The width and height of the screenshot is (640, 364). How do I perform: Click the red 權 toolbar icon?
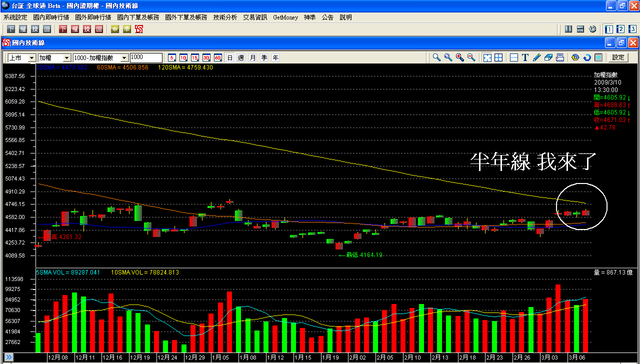[75, 29]
